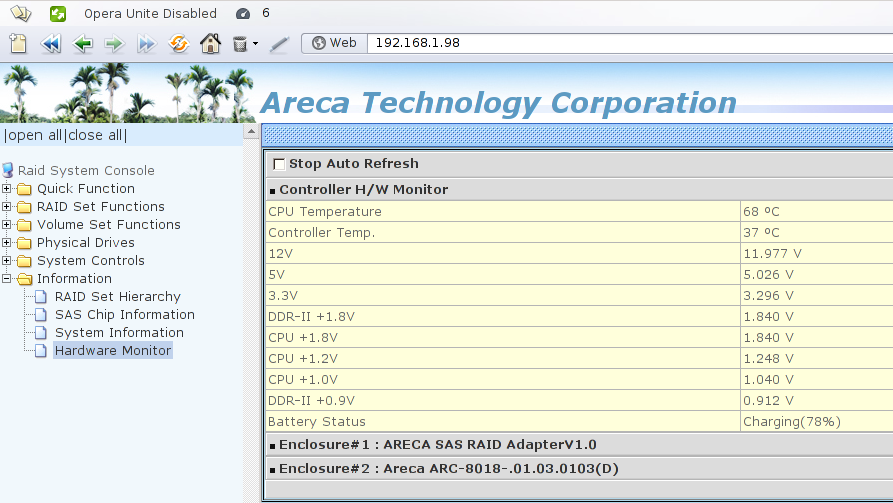893x503 pixels.
Task: Click the DDR-II +0.9V row label
Action: (311, 400)
